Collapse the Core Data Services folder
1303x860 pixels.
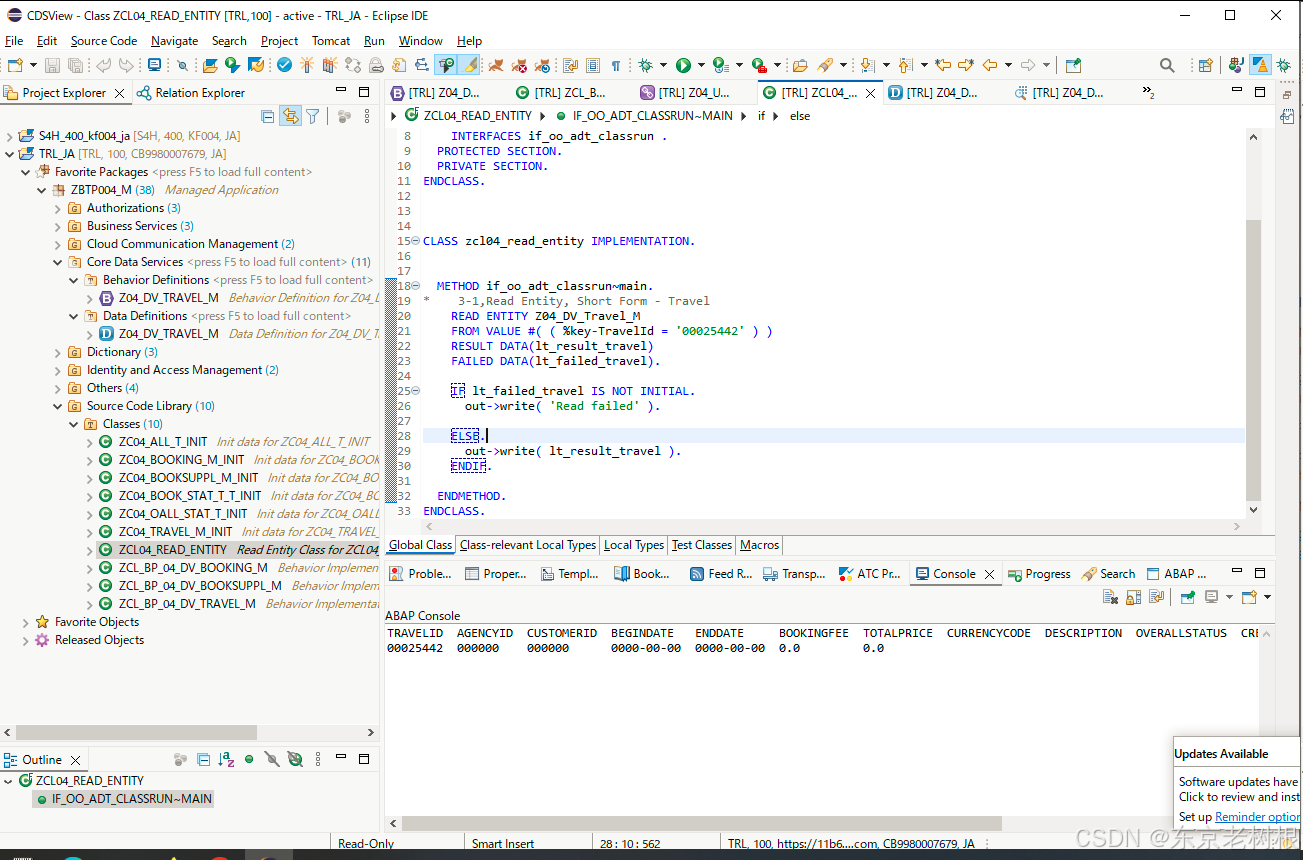point(58,262)
